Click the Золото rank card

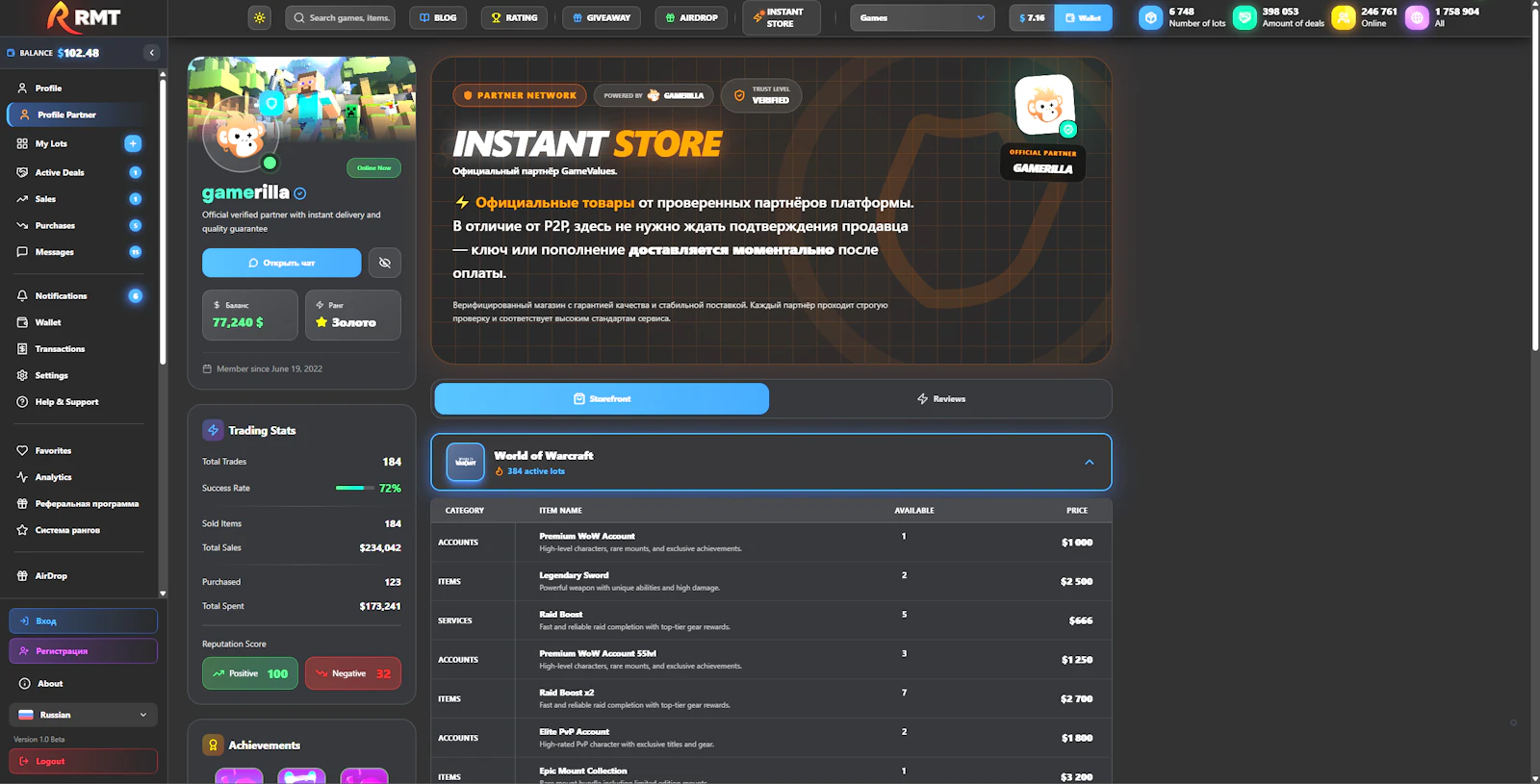click(x=353, y=315)
